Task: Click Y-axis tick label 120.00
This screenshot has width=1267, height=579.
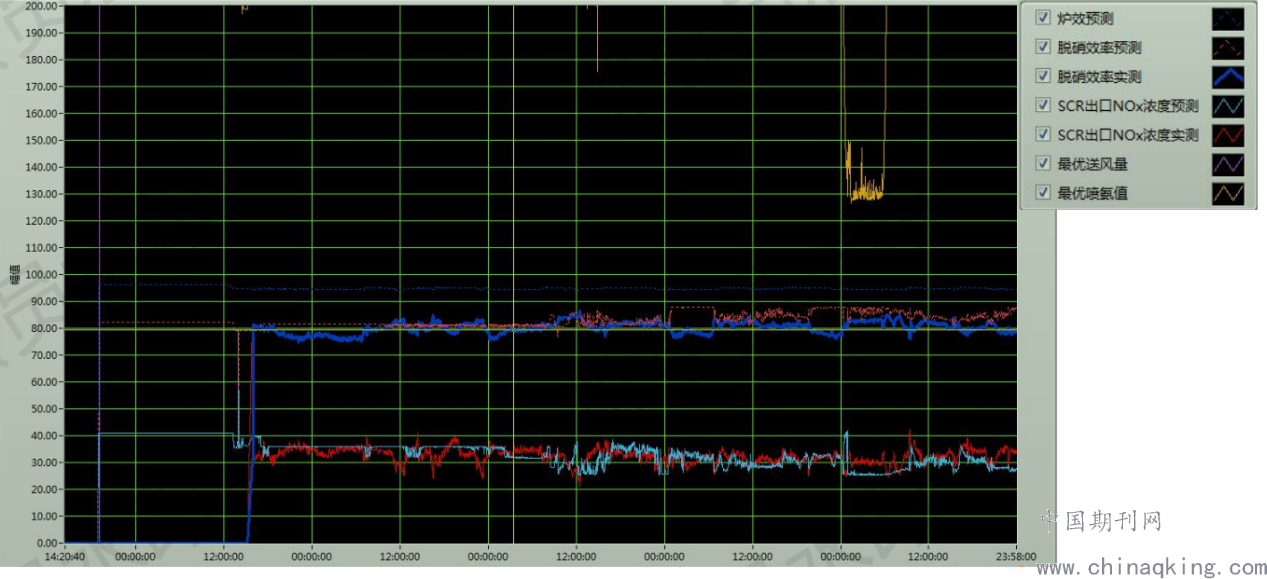Action: [41, 220]
